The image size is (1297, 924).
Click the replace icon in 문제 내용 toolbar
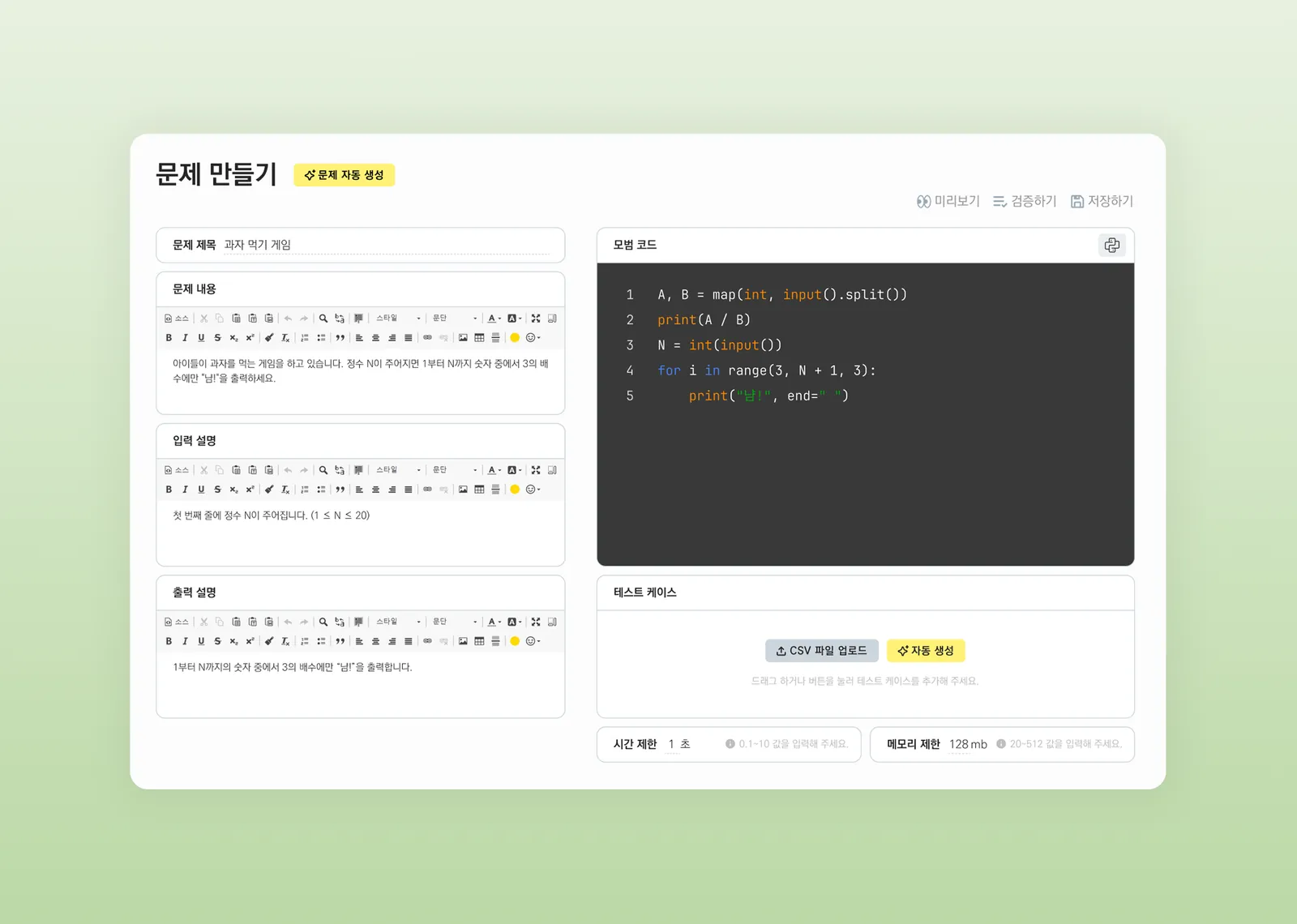coord(340,319)
